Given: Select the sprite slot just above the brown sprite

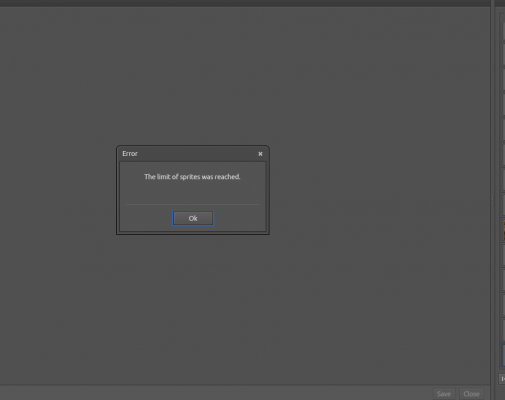Looking at the screenshot, I should pos(503,205).
